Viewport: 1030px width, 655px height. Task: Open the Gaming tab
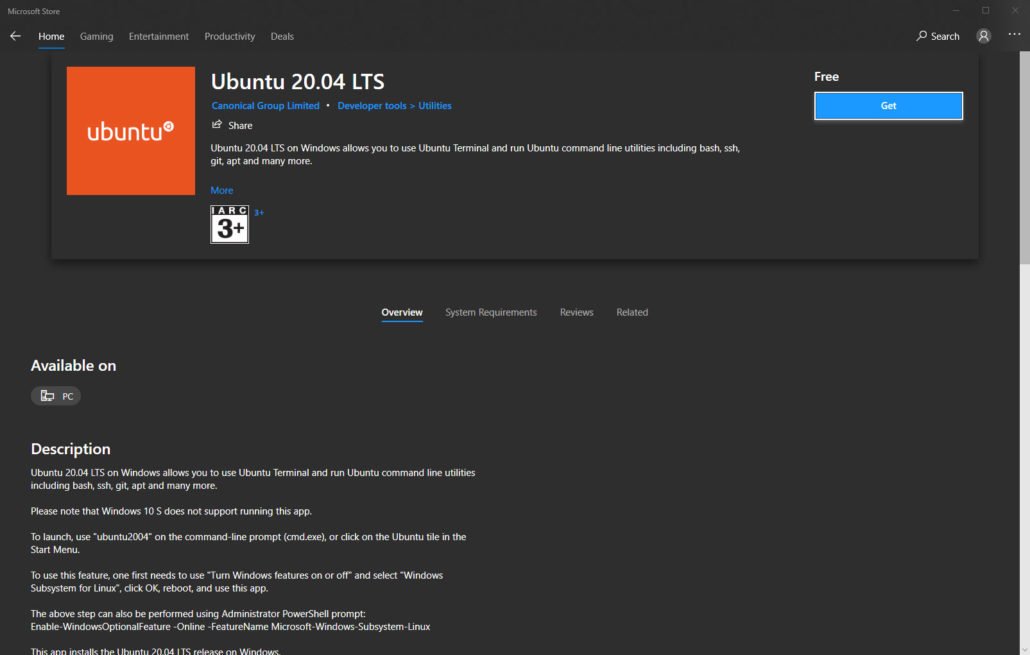(x=97, y=37)
